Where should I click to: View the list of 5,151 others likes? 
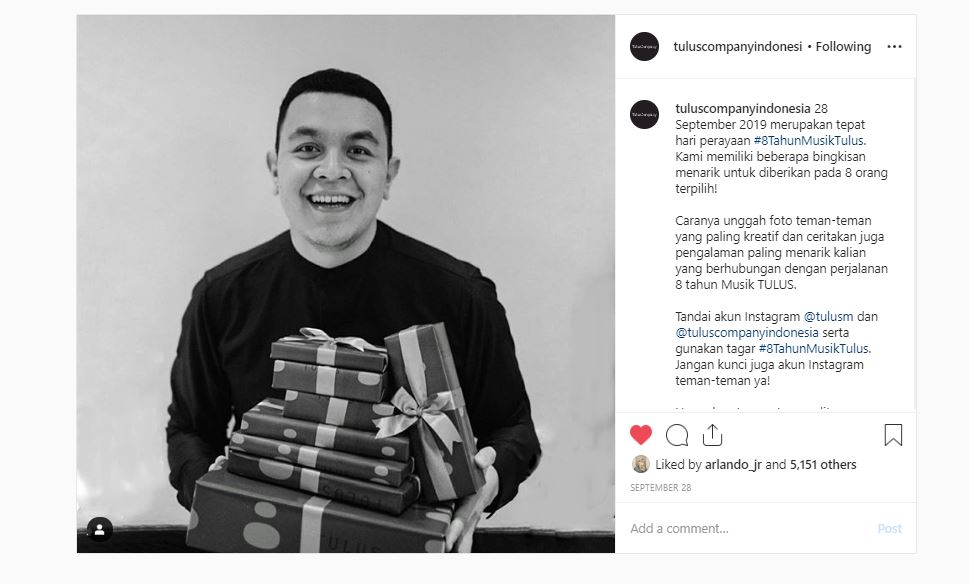[x=823, y=465]
